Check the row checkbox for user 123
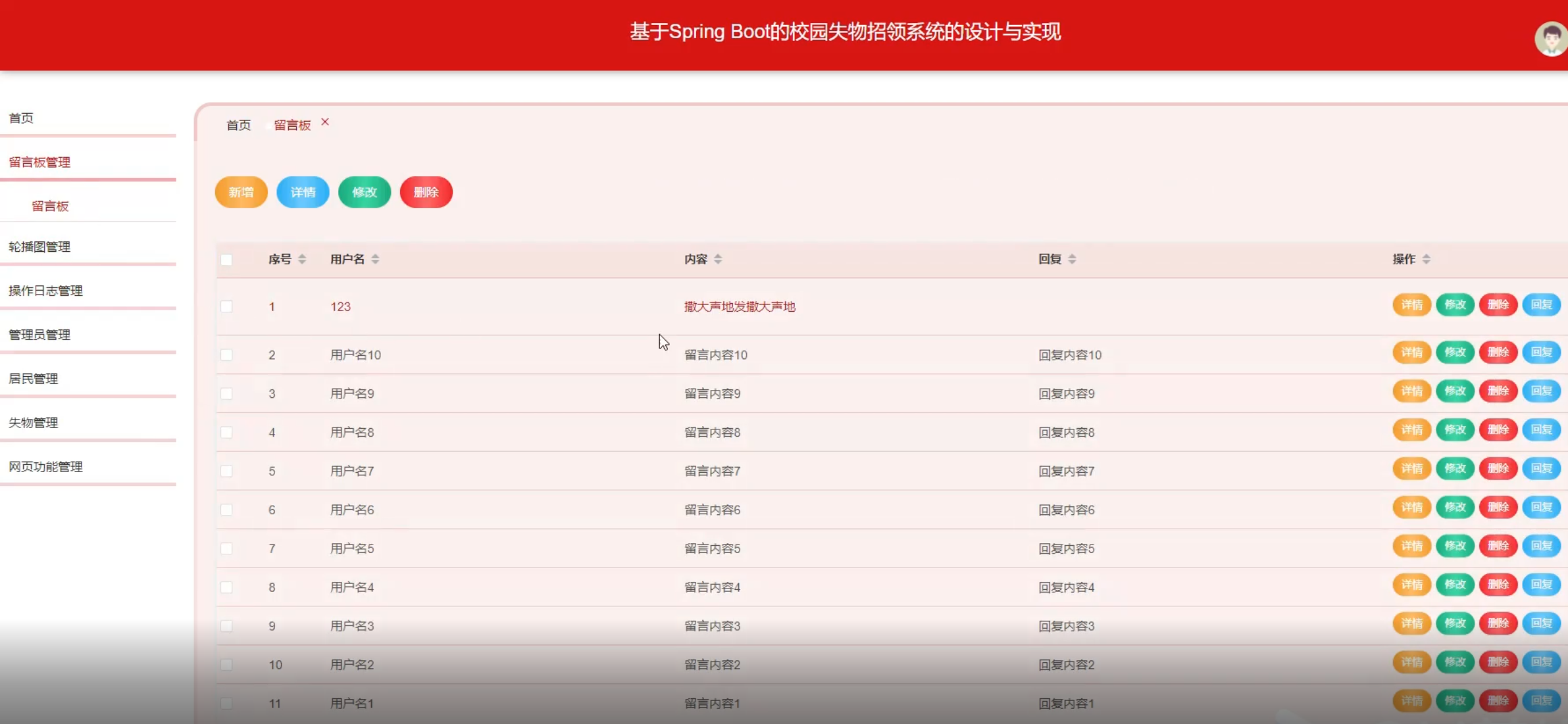This screenshot has height=724, width=1568. (x=226, y=306)
